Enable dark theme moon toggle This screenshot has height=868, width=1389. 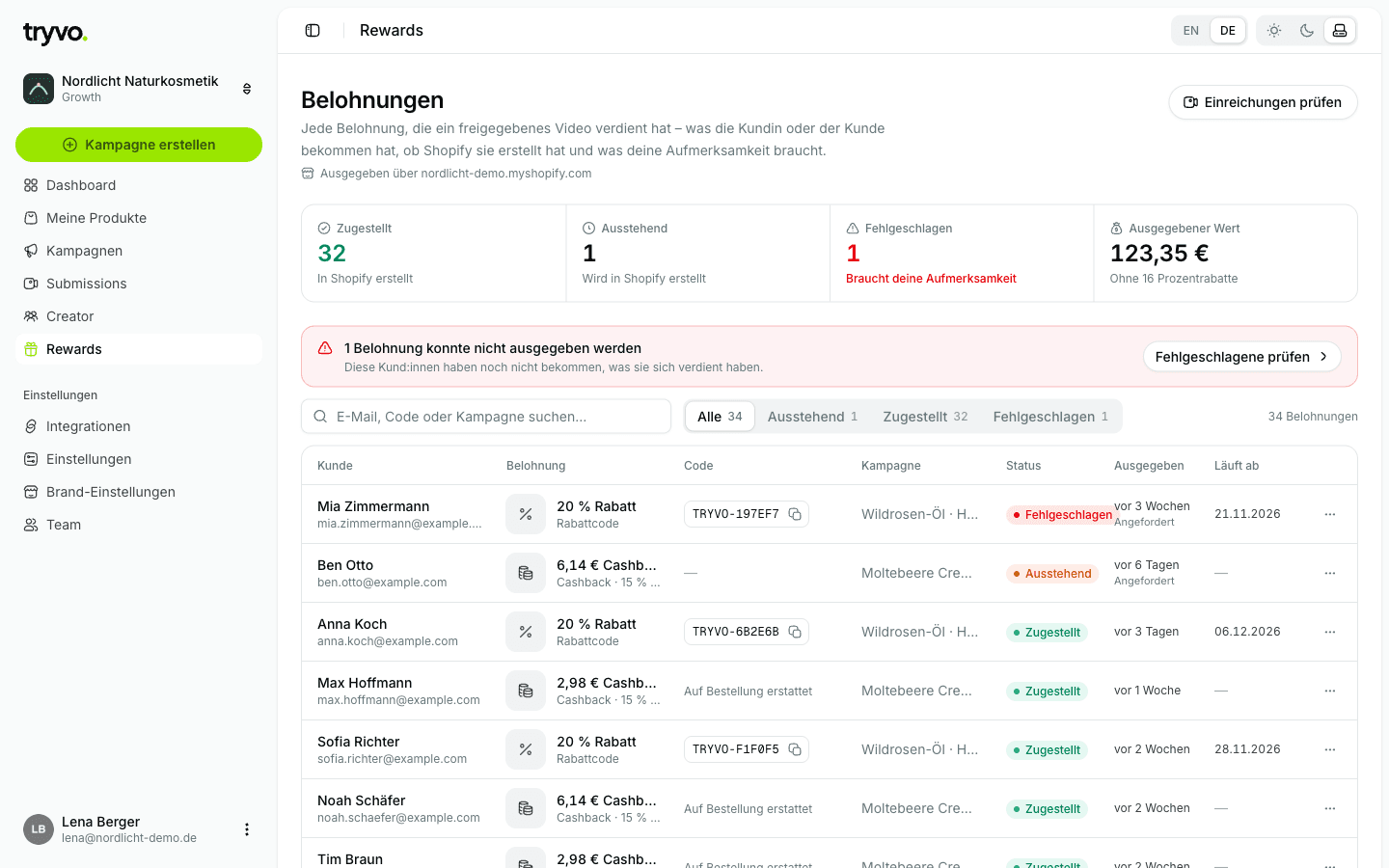1307,31
